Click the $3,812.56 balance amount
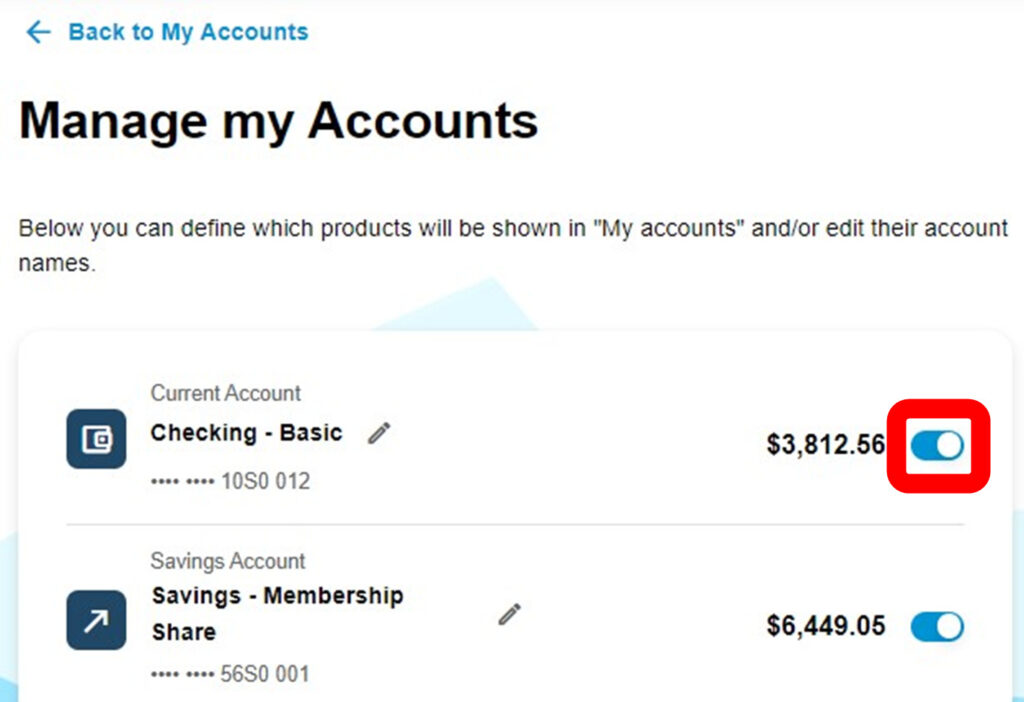 coord(826,445)
